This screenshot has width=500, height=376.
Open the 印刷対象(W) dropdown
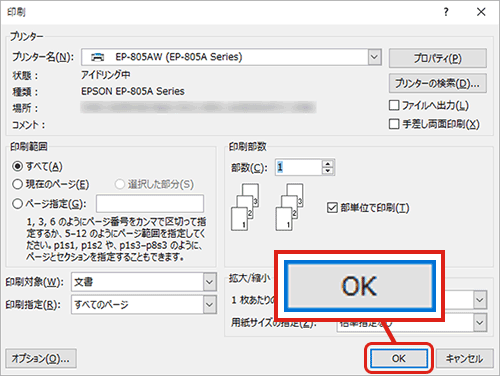click(x=209, y=282)
